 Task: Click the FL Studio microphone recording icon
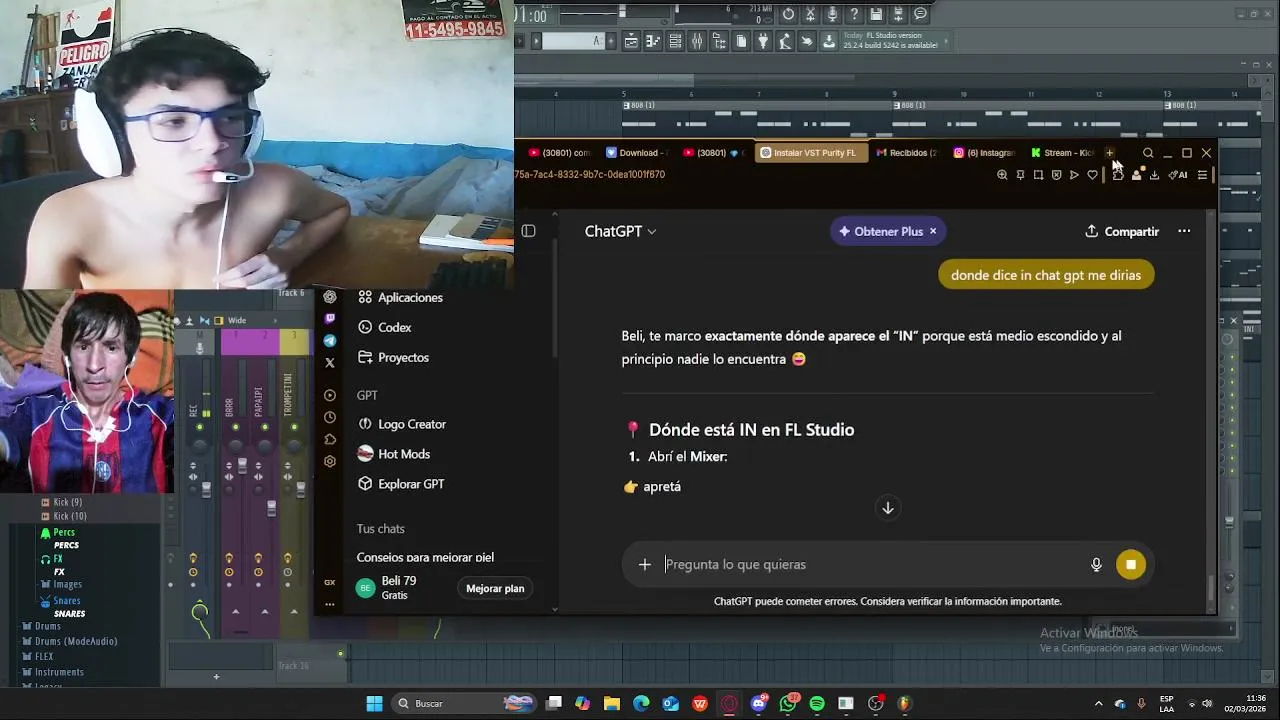[832, 14]
